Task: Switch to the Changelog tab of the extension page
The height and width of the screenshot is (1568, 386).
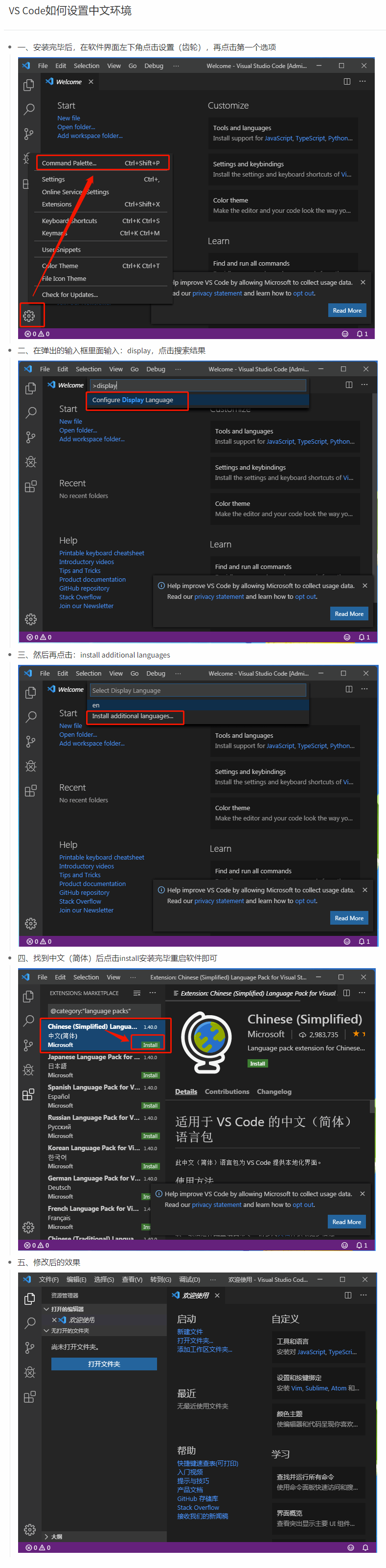Action: click(274, 1091)
